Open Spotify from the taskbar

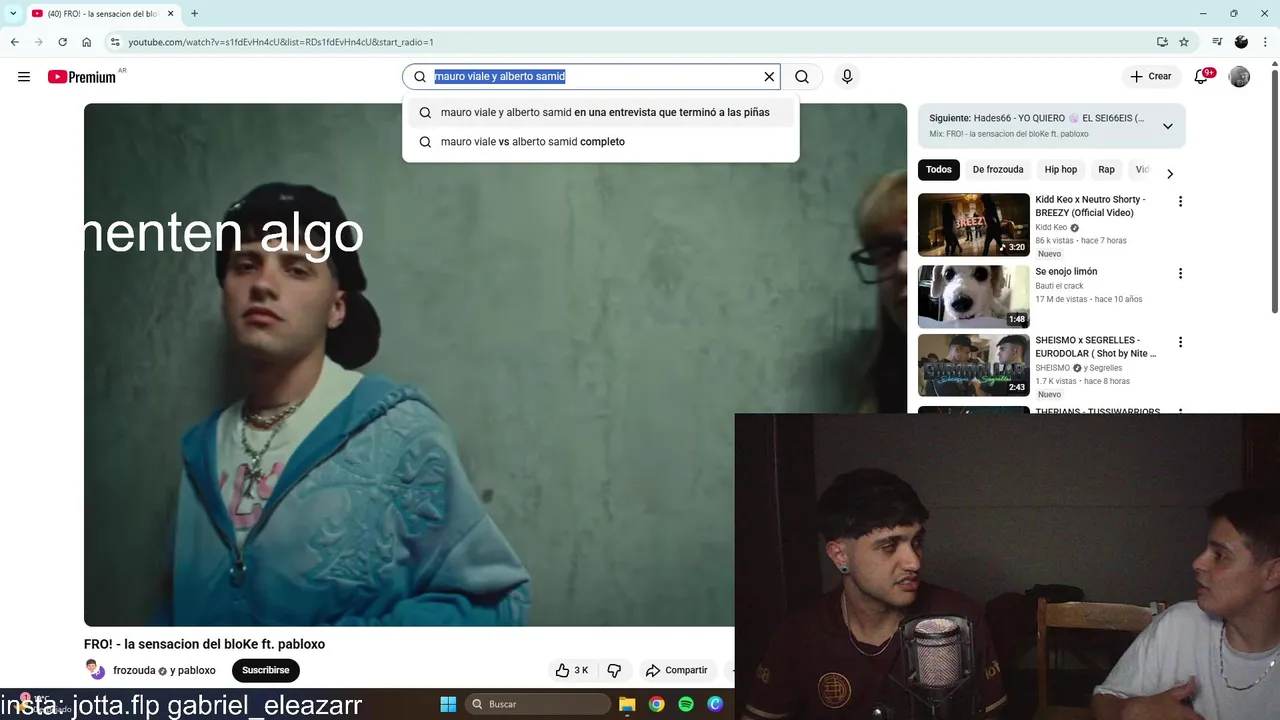coord(686,704)
